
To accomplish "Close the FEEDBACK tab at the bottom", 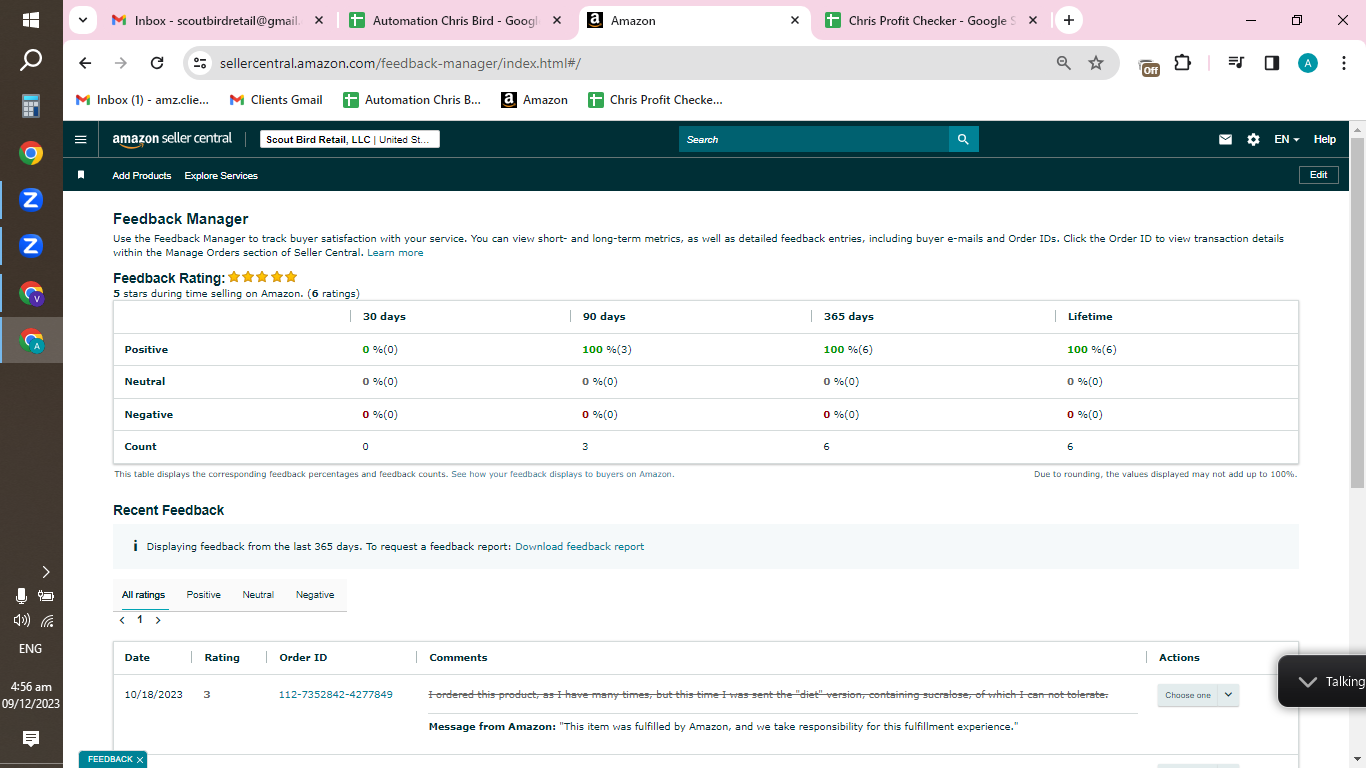I will tap(140, 760).
